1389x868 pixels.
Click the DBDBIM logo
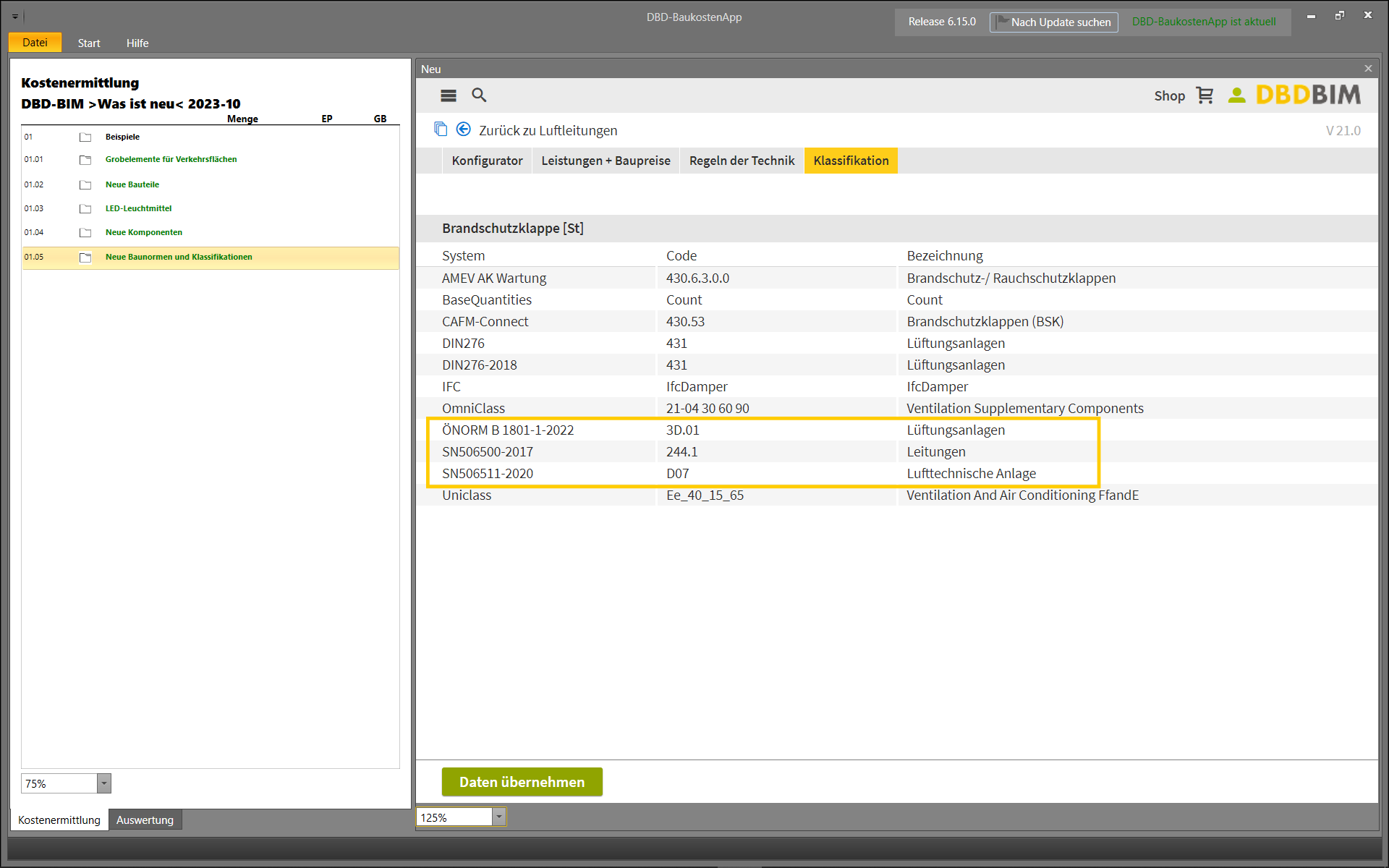(1309, 95)
